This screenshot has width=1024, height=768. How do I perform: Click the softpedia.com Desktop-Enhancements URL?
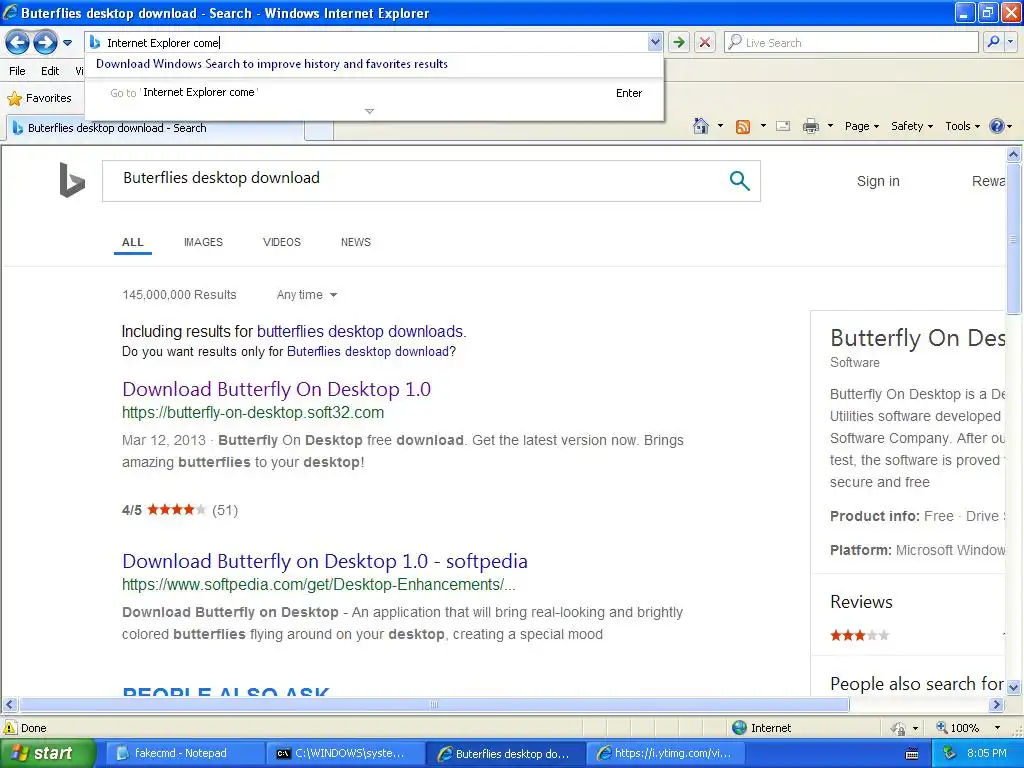319,584
